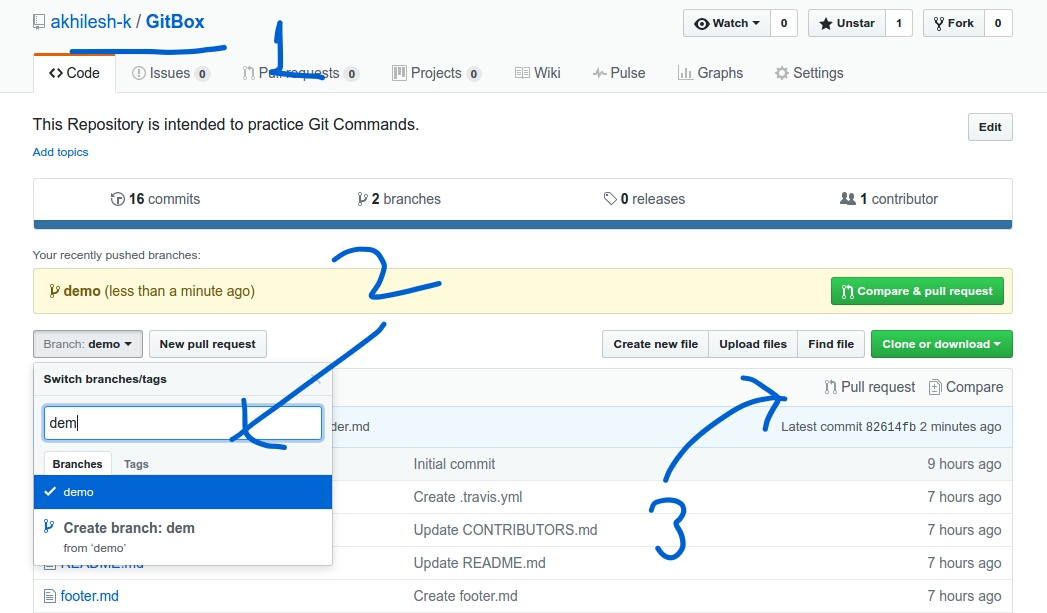This screenshot has height=613, width=1047.
Task: Click Compare & pull request button
Action: (917, 291)
